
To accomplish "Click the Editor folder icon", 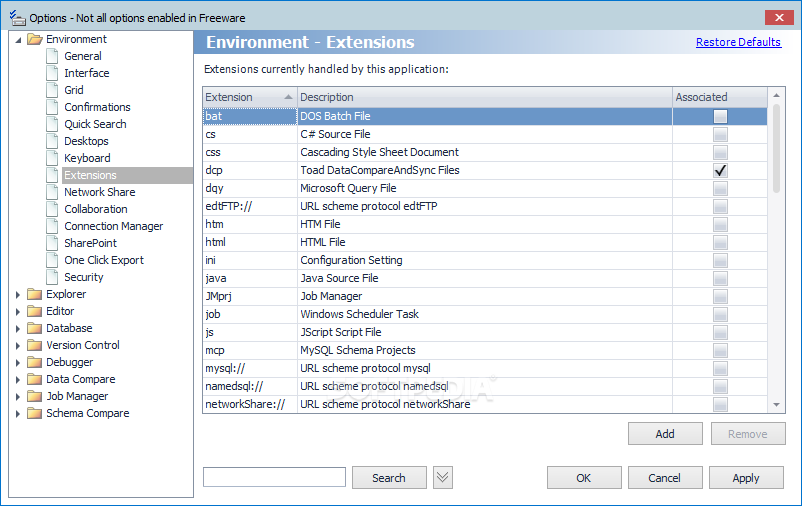I will tap(34, 311).
